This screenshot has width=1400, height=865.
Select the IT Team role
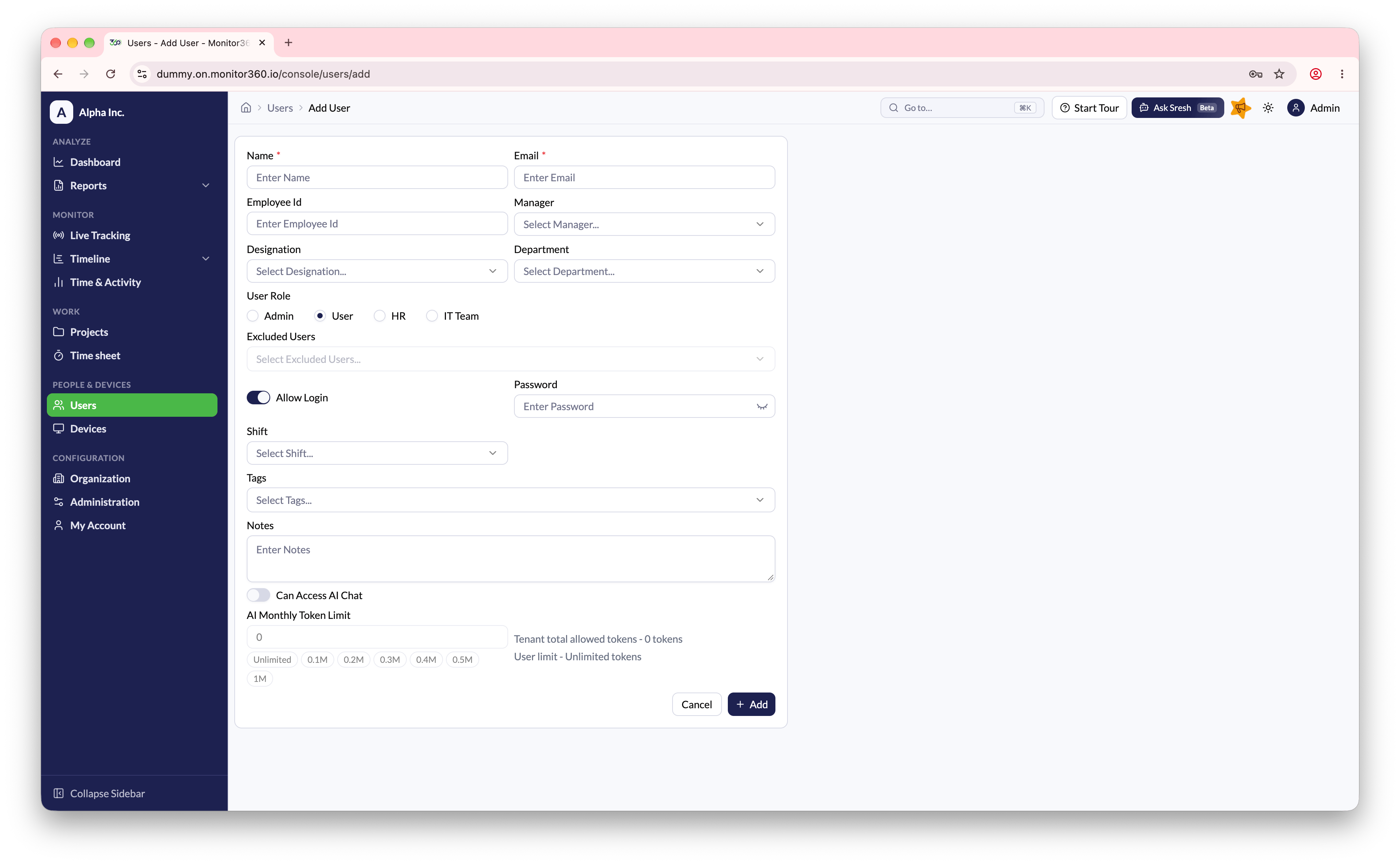coord(432,316)
